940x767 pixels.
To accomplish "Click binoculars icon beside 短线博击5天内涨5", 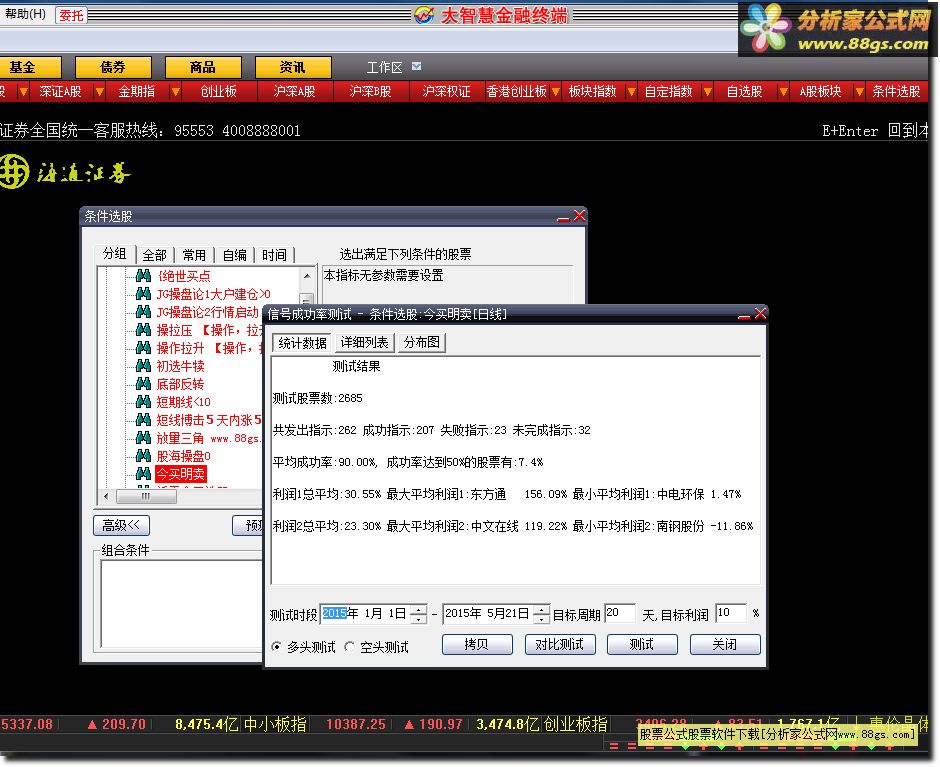I will [x=143, y=420].
